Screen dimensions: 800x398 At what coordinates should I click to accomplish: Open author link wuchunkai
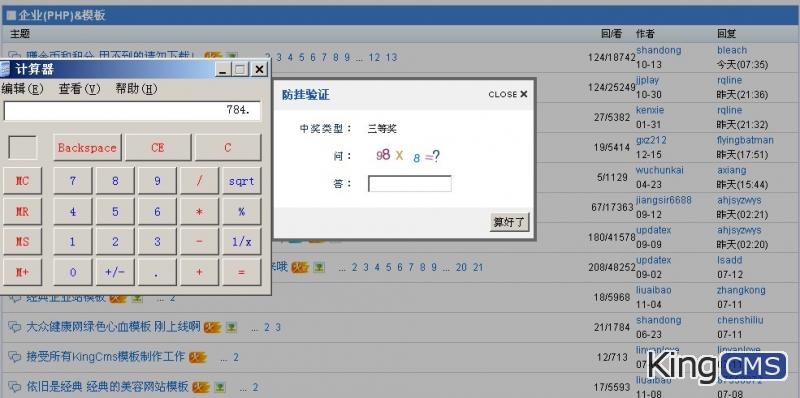click(660, 170)
